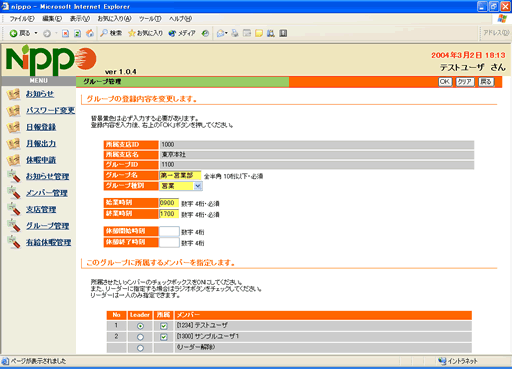This screenshot has height=369, width=512.
Task: Click the 終業時刻 input field
Action: (x=169, y=214)
